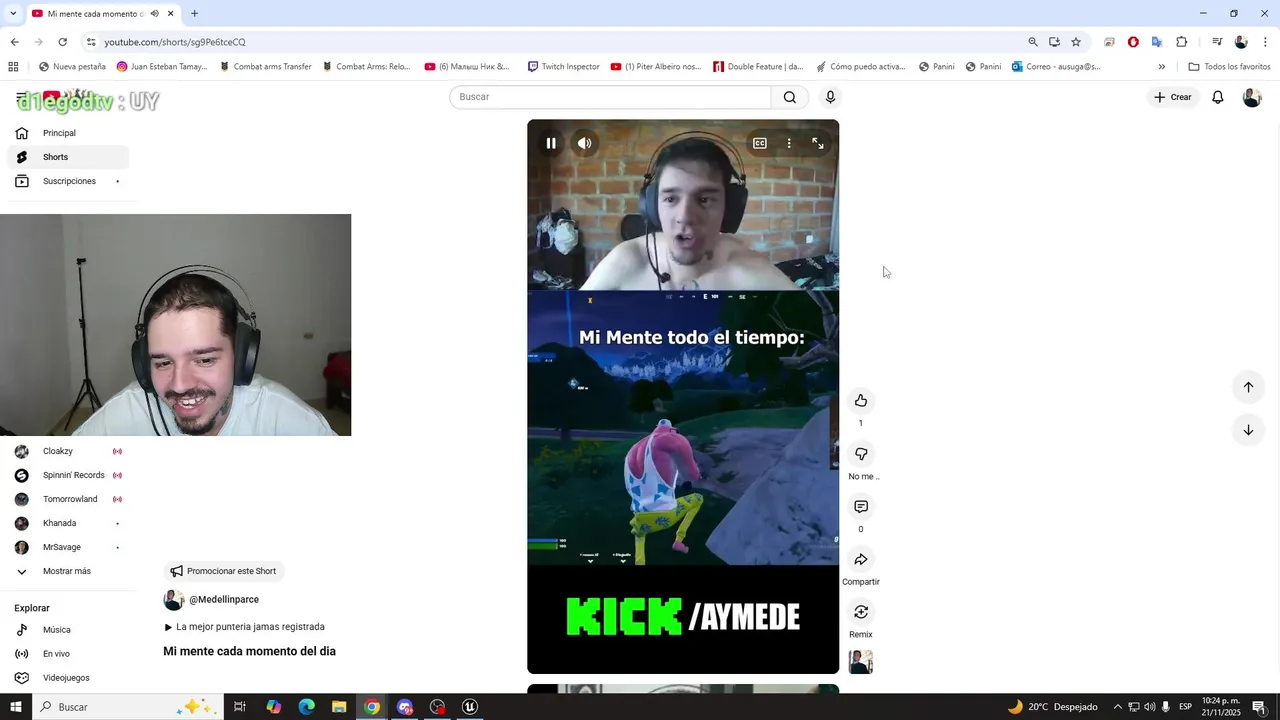The width and height of the screenshot is (1280, 720).
Task: Open the Twitch Inspector bookmark
Action: tap(563, 67)
